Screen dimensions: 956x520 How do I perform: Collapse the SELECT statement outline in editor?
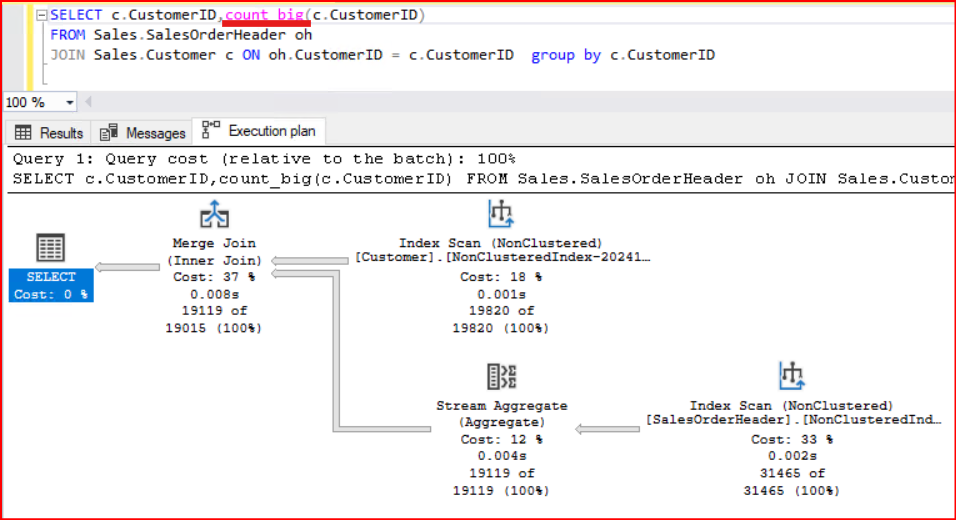[x=37, y=15]
